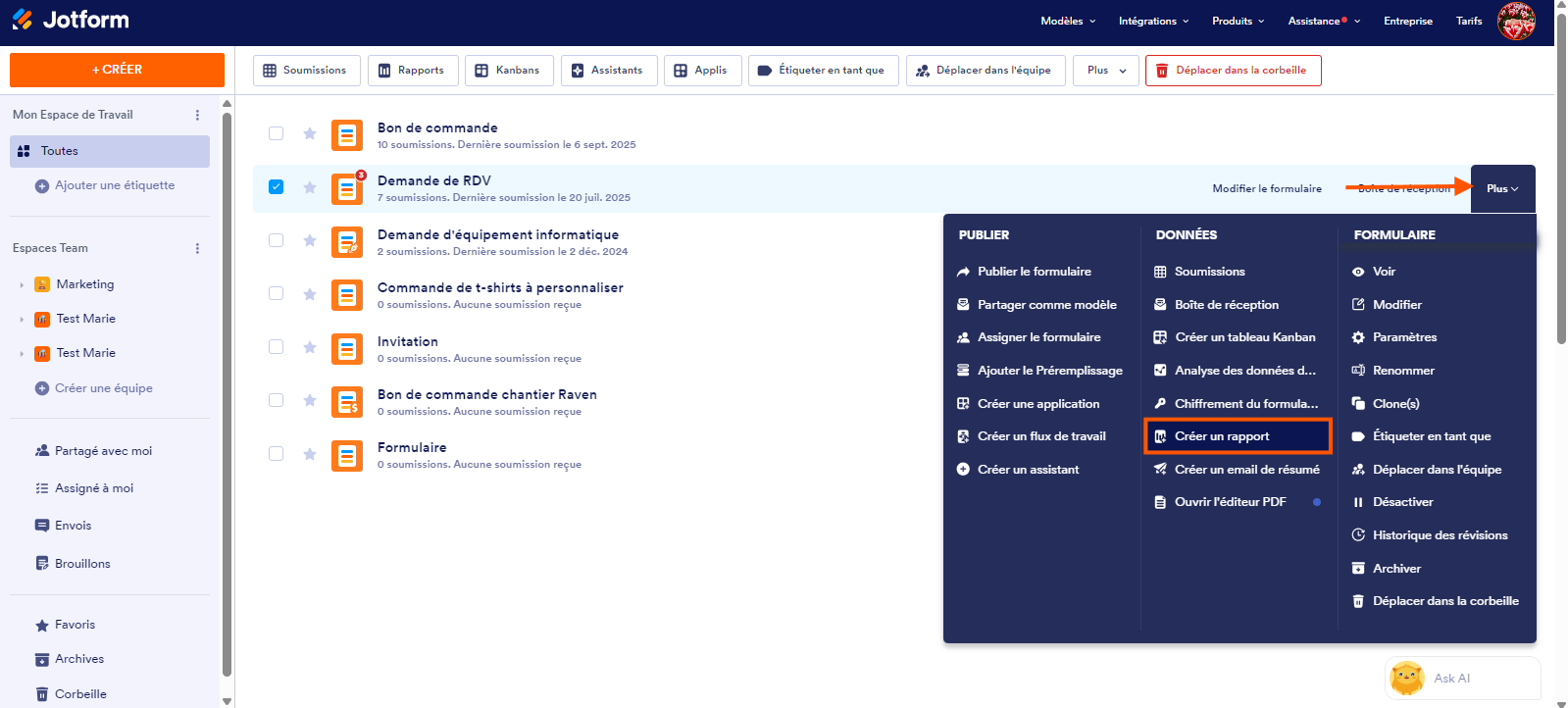The height and width of the screenshot is (708, 1568).
Task: Click the plus icon beside Créer une équipe
Action: click(x=42, y=388)
